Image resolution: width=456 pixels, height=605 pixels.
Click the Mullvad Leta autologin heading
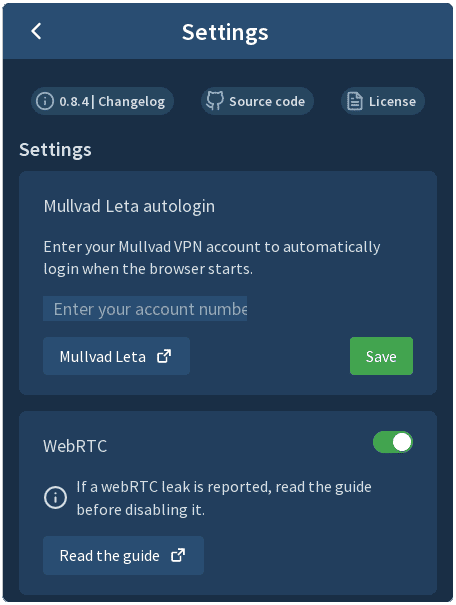click(129, 206)
